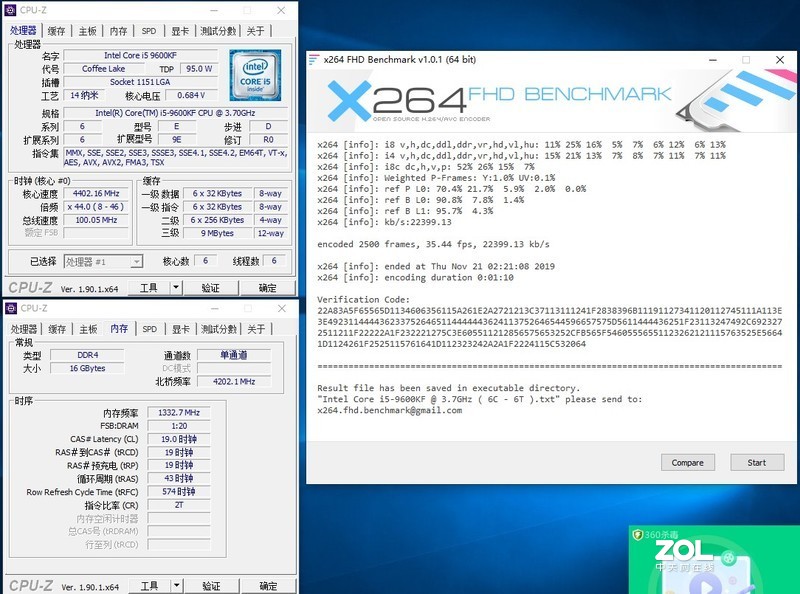Click the CPU-Z icon on the memory window title bar

click(13, 309)
